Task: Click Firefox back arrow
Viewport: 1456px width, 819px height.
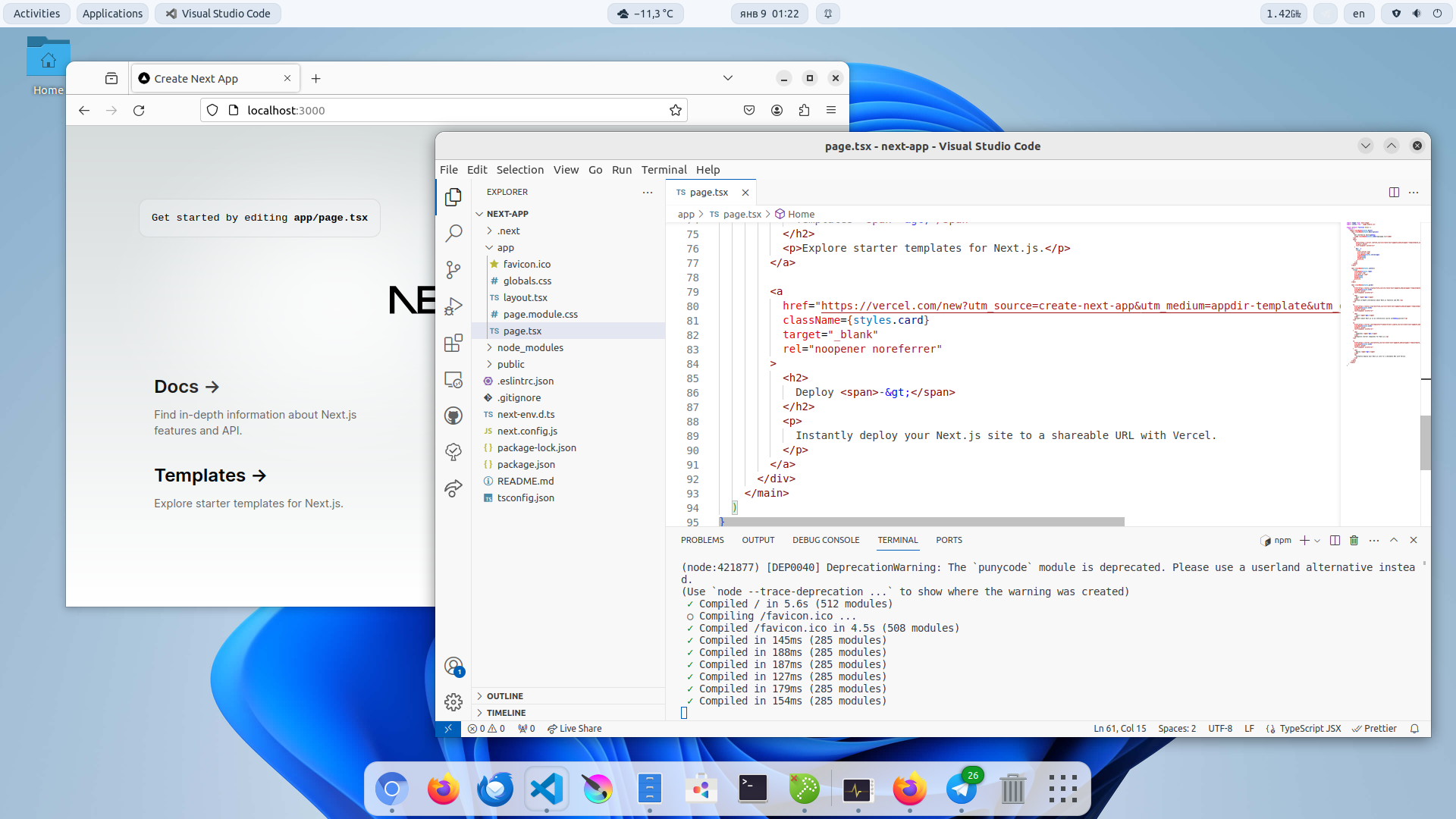Action: tap(84, 111)
